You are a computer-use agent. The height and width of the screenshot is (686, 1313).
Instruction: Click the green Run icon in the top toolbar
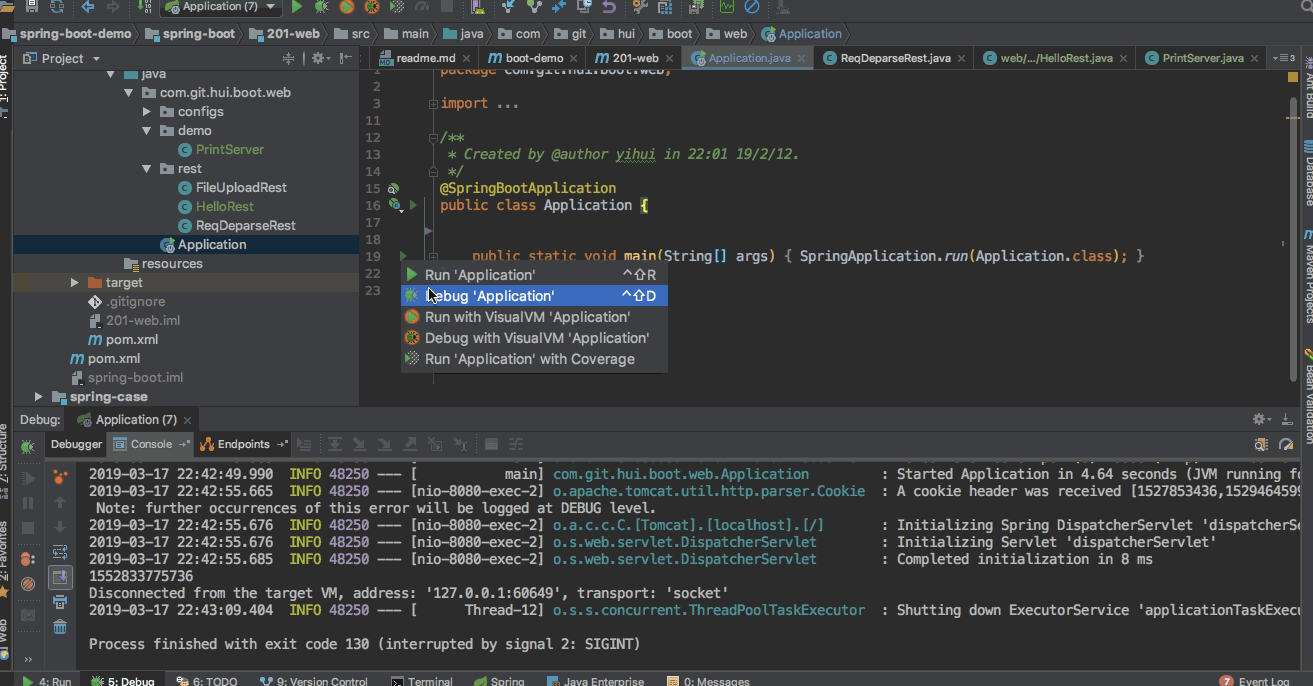296,7
